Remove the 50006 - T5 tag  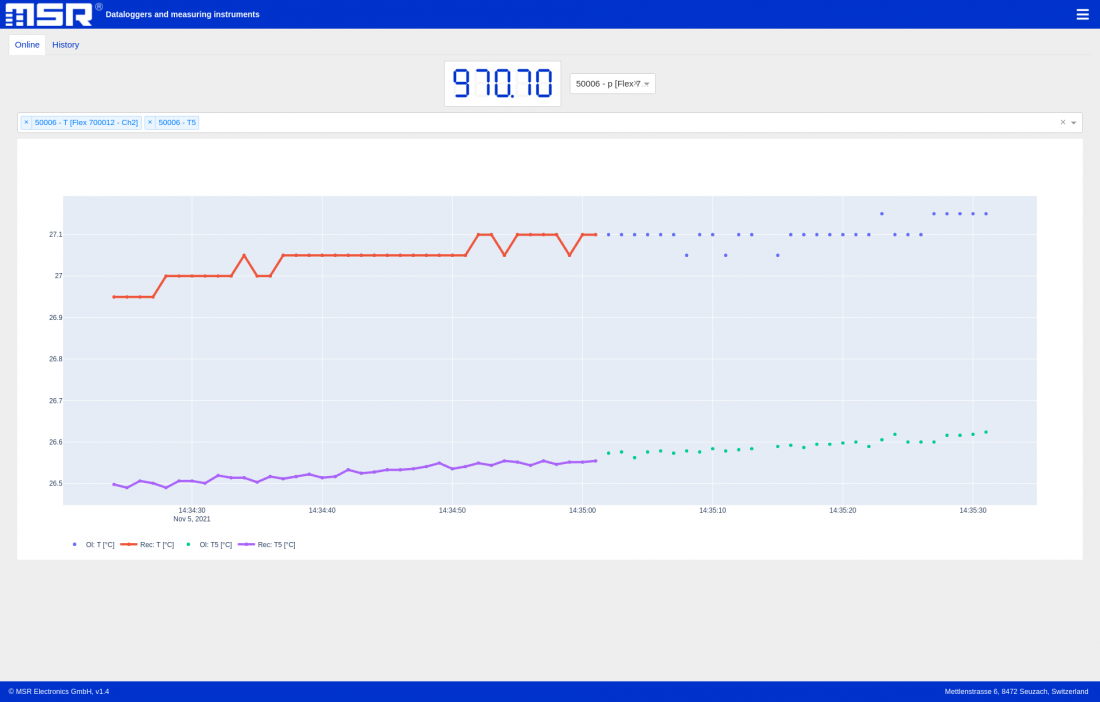coord(150,122)
